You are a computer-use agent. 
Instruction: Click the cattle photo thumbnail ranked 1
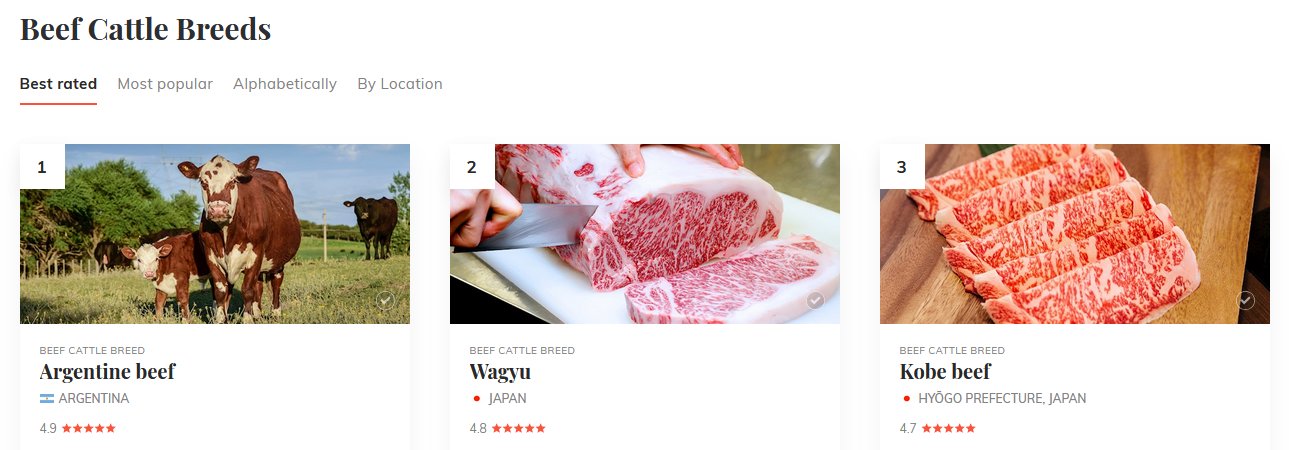click(x=215, y=234)
